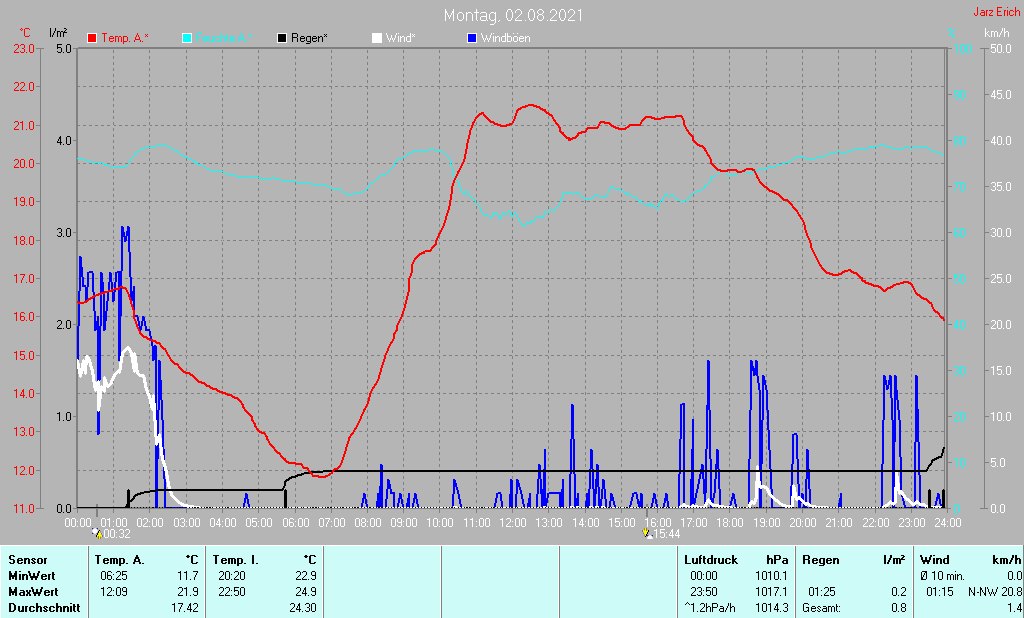Select the moon marker icon at 00:32

(x=98, y=534)
